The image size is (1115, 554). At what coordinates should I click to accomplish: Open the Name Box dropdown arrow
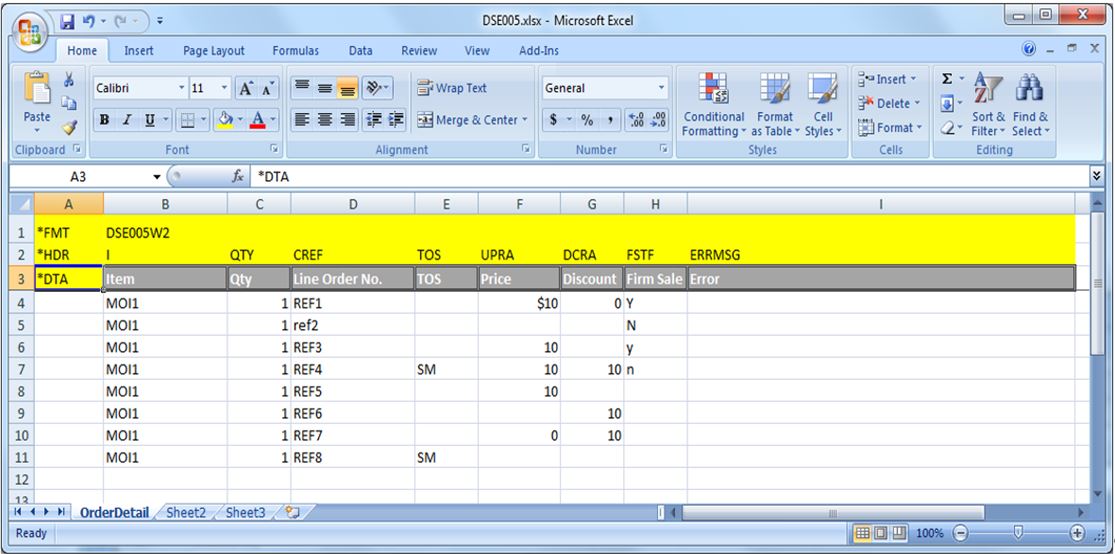(157, 176)
